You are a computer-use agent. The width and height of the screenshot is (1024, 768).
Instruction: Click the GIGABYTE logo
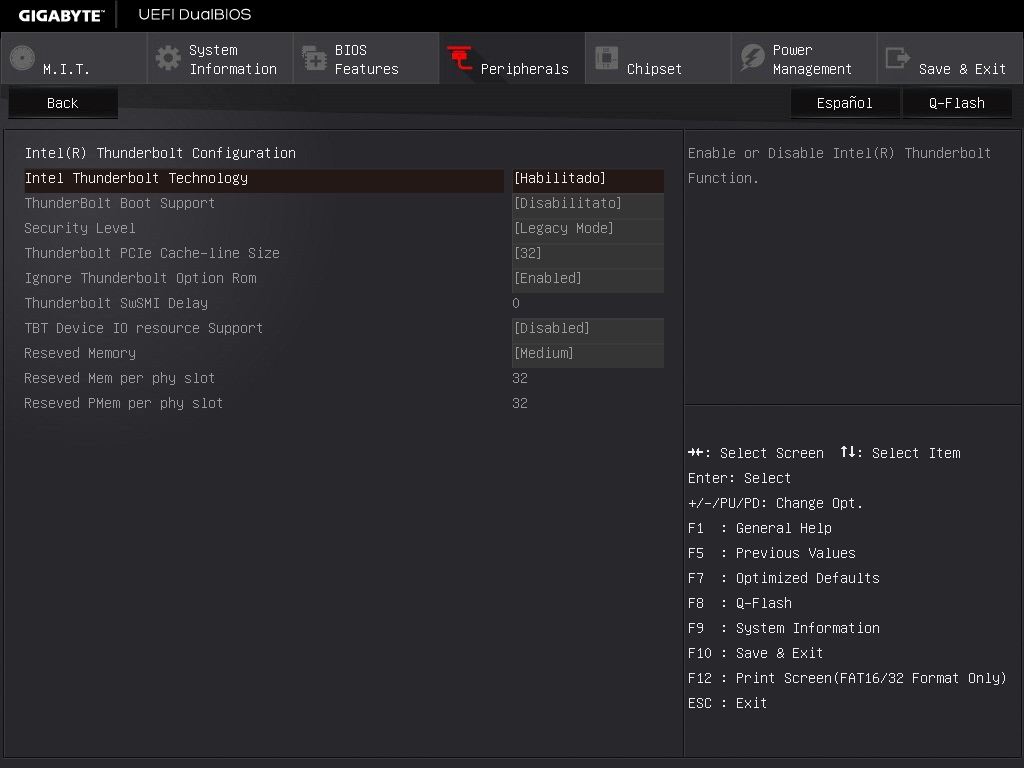pyautogui.click(x=61, y=15)
